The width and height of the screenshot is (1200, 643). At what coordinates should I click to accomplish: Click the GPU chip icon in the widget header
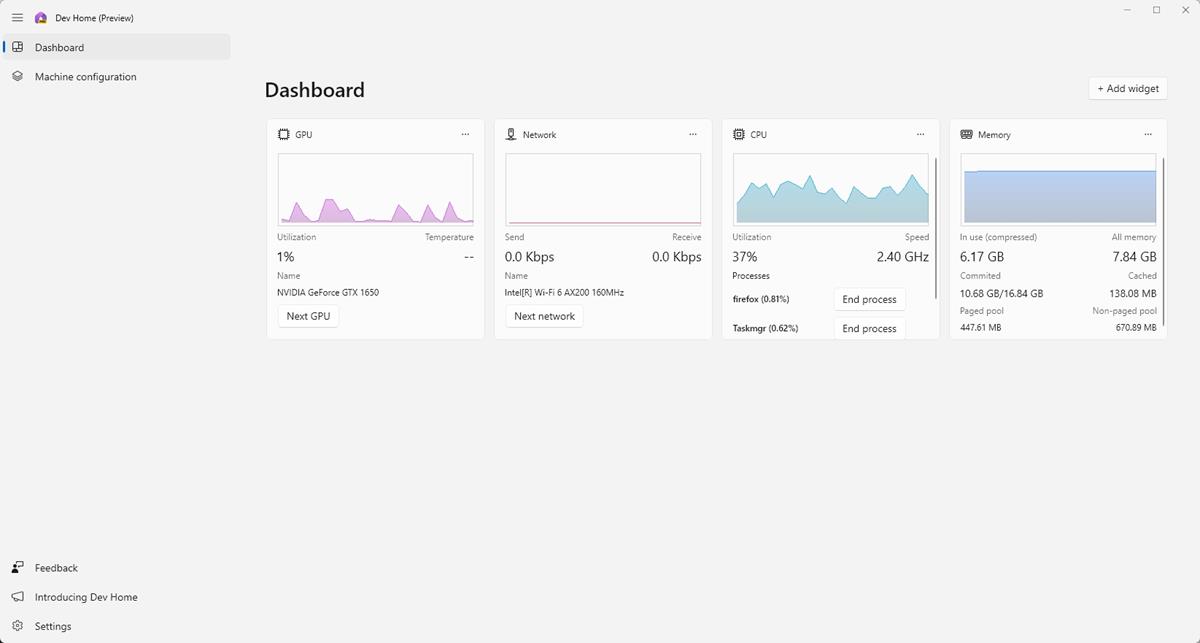pos(284,134)
